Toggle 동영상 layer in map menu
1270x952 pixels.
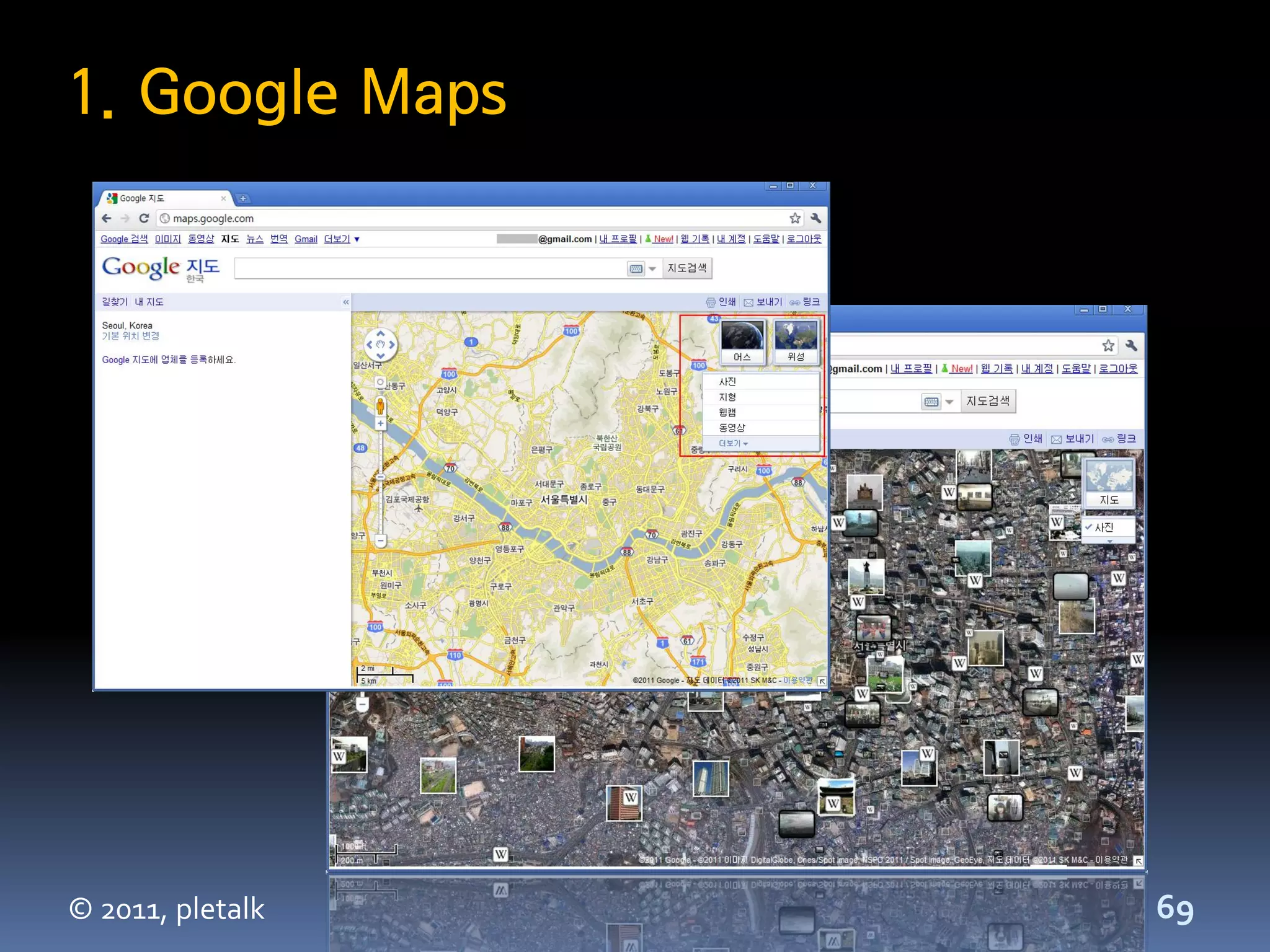click(761, 428)
